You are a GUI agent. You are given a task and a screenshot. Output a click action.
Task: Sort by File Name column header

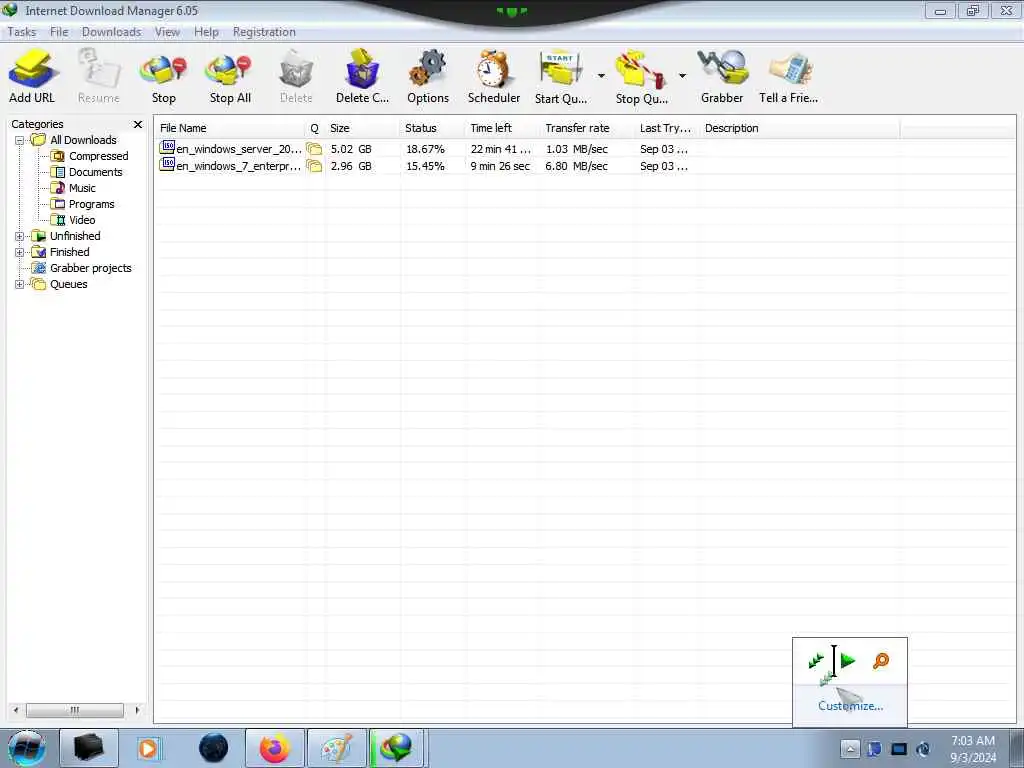(231, 128)
